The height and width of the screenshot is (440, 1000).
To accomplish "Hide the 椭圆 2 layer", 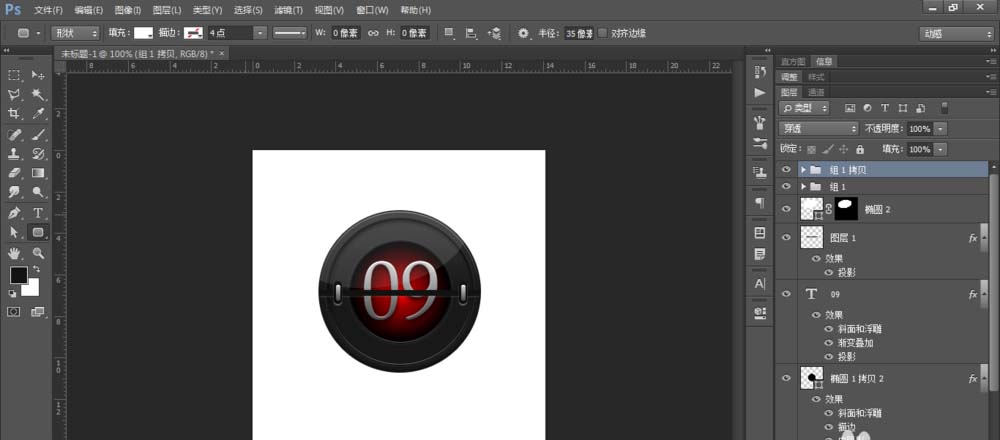I will point(786,208).
